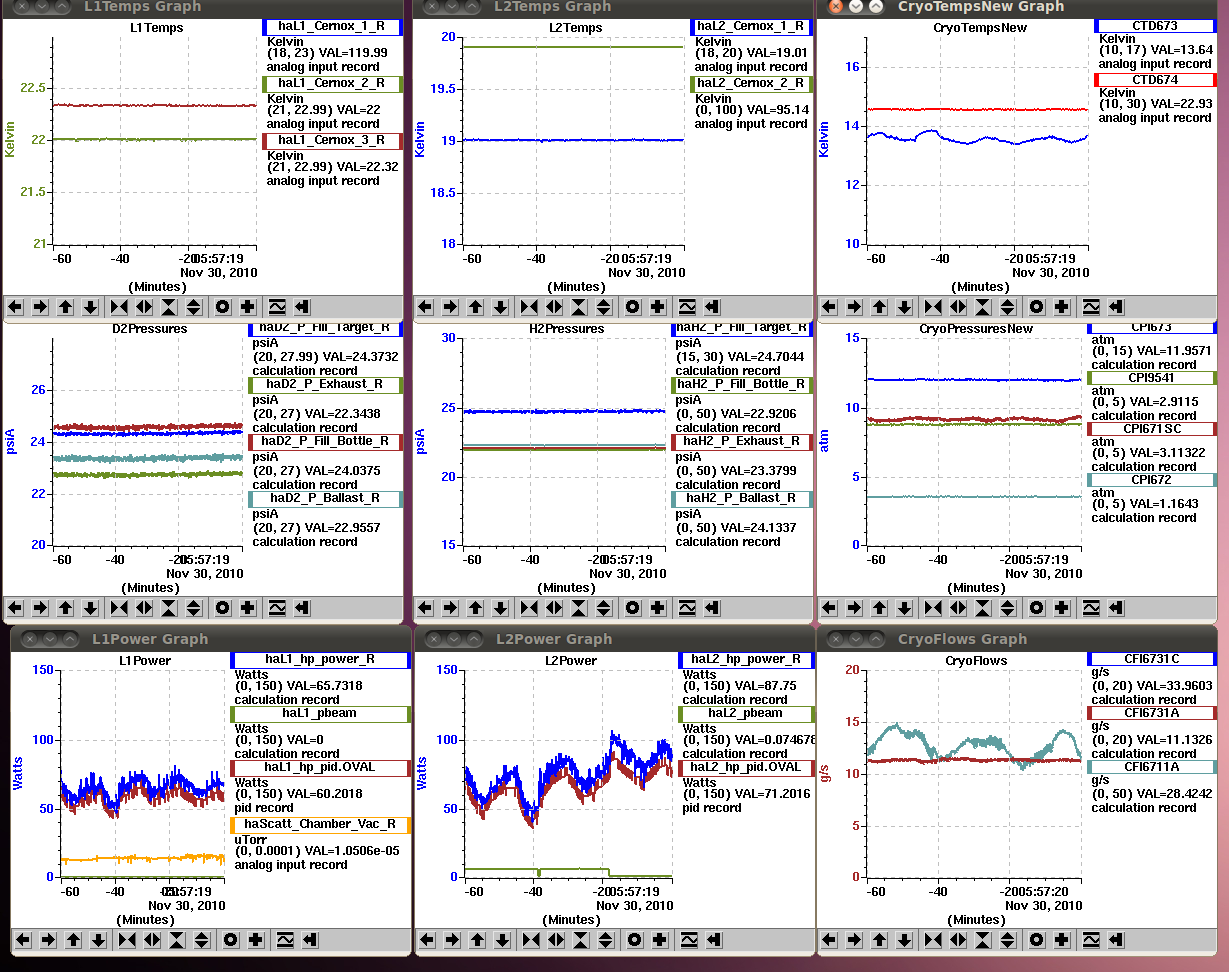1229x972 pixels.
Task: Select the haD2_P_Exhaust_R curve label
Action: [x=325, y=385]
